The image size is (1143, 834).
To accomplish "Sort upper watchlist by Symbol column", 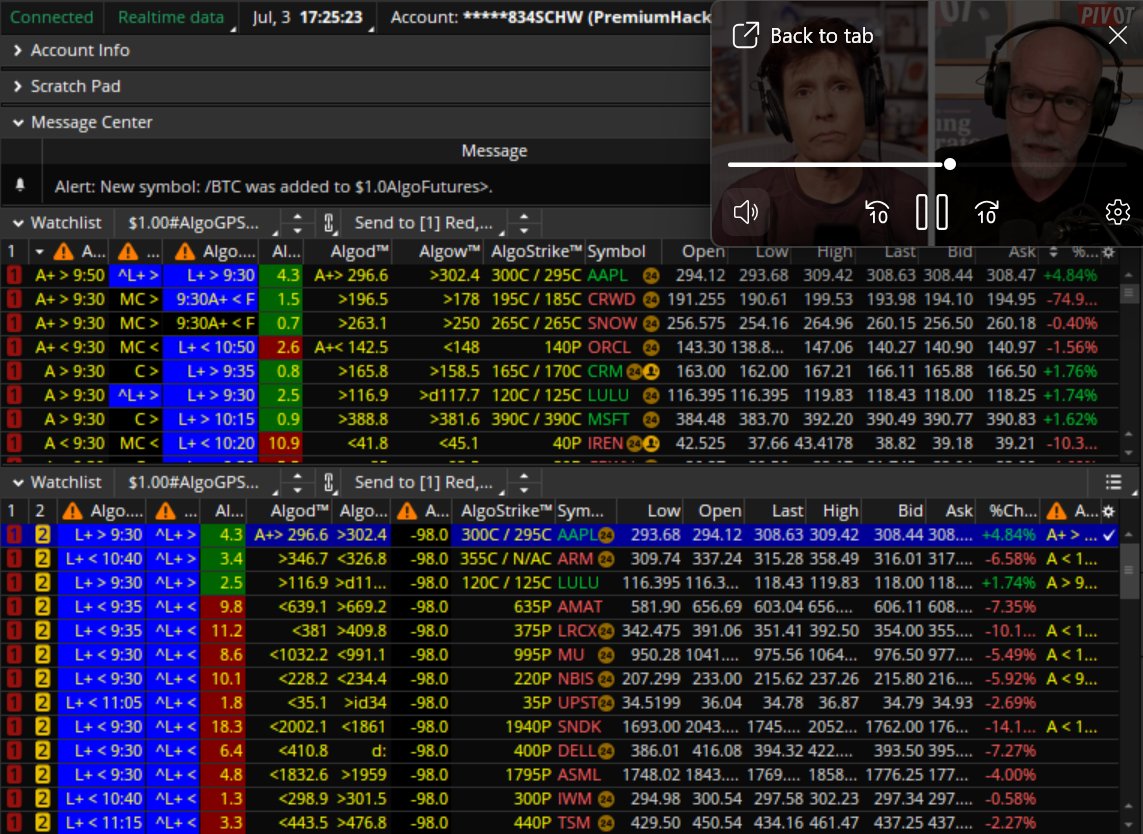I will click(x=617, y=252).
